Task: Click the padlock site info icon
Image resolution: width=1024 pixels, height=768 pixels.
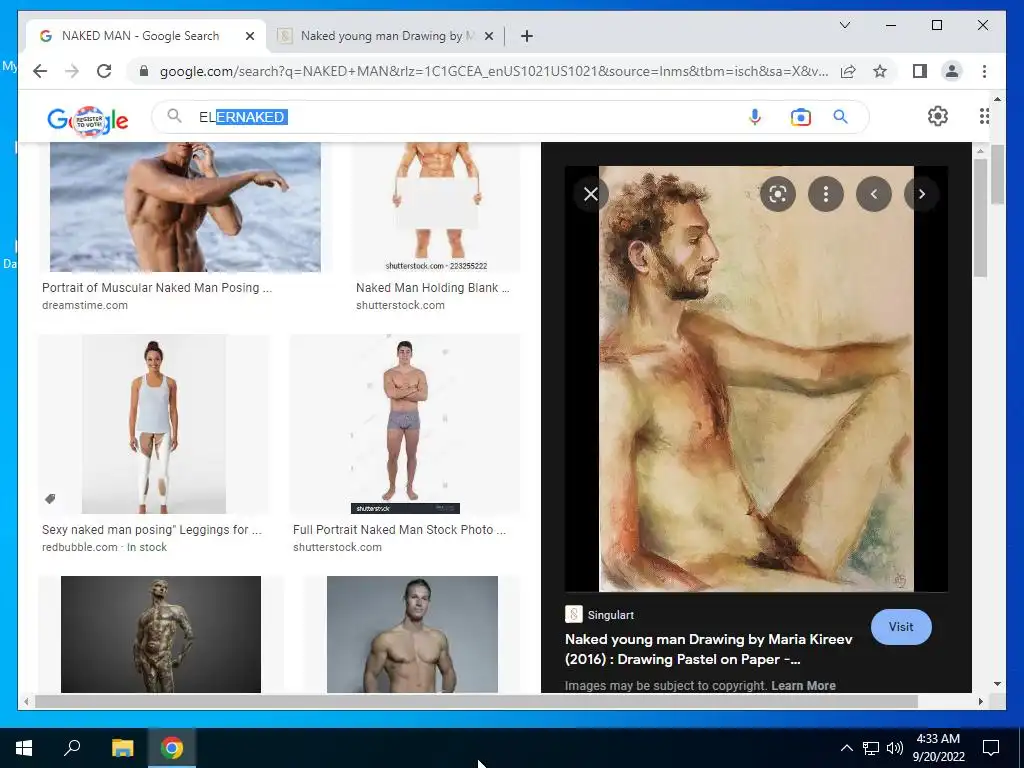Action: click(144, 71)
